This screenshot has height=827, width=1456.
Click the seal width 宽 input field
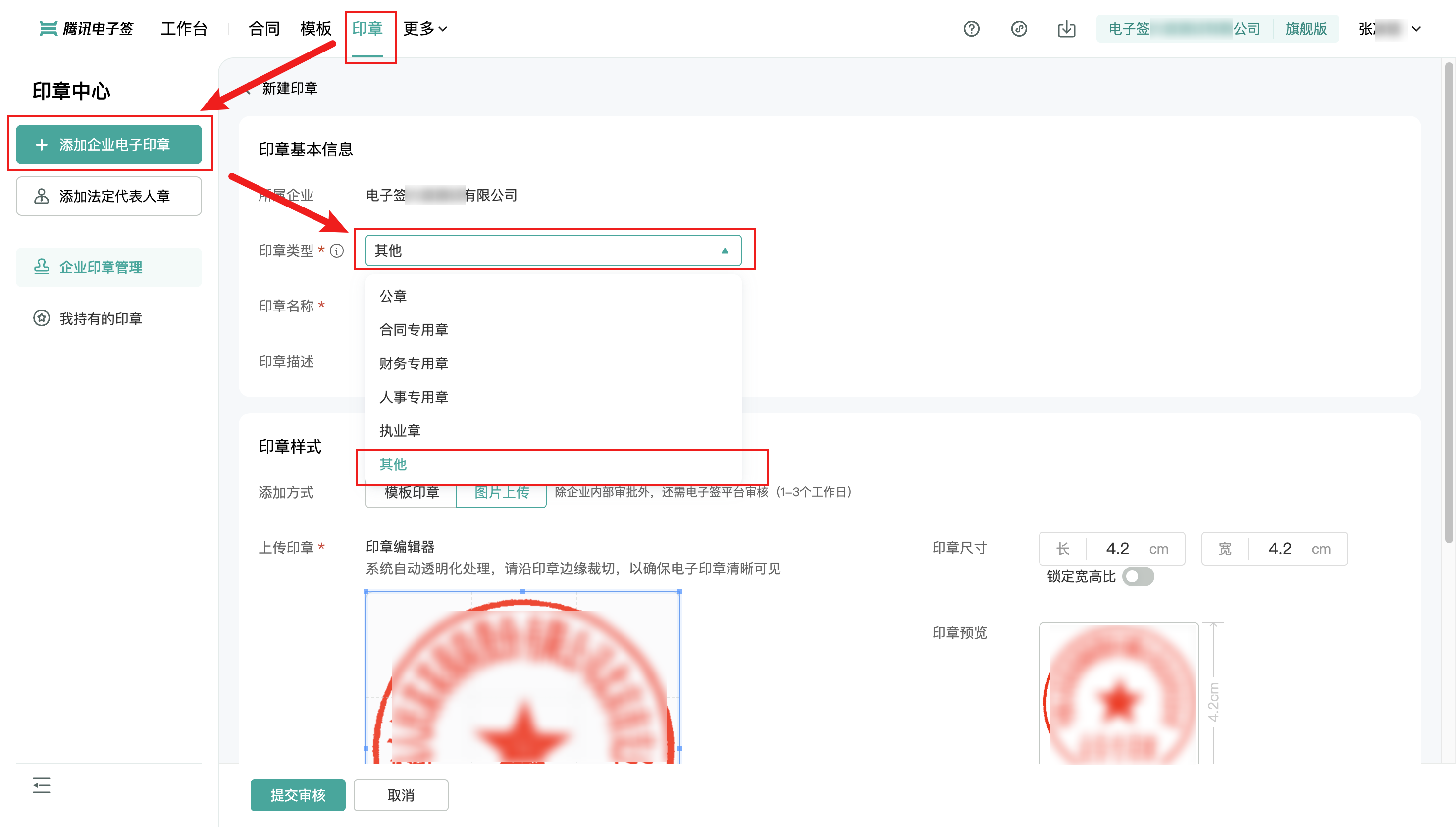1274,548
